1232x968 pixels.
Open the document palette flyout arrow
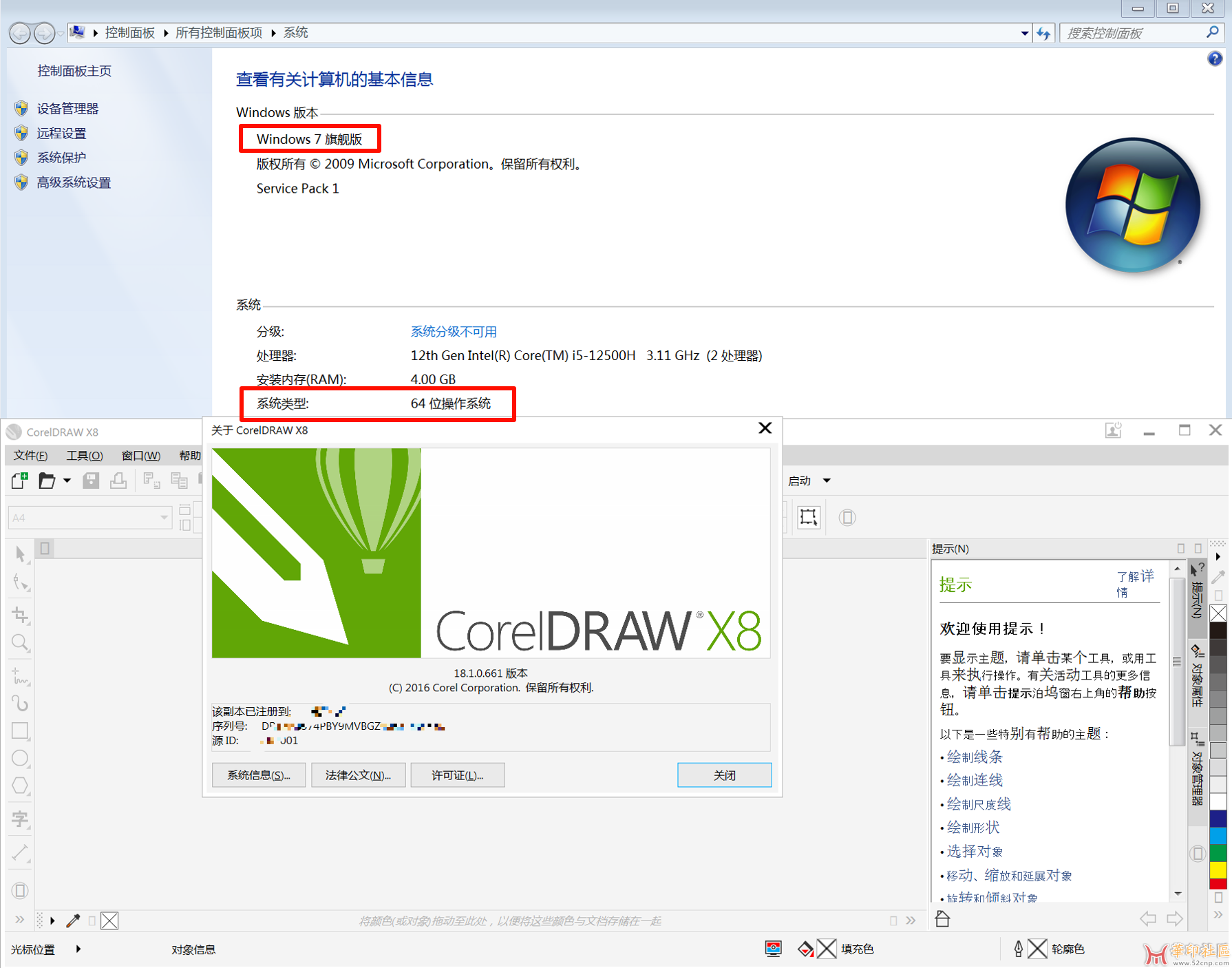click(x=52, y=920)
